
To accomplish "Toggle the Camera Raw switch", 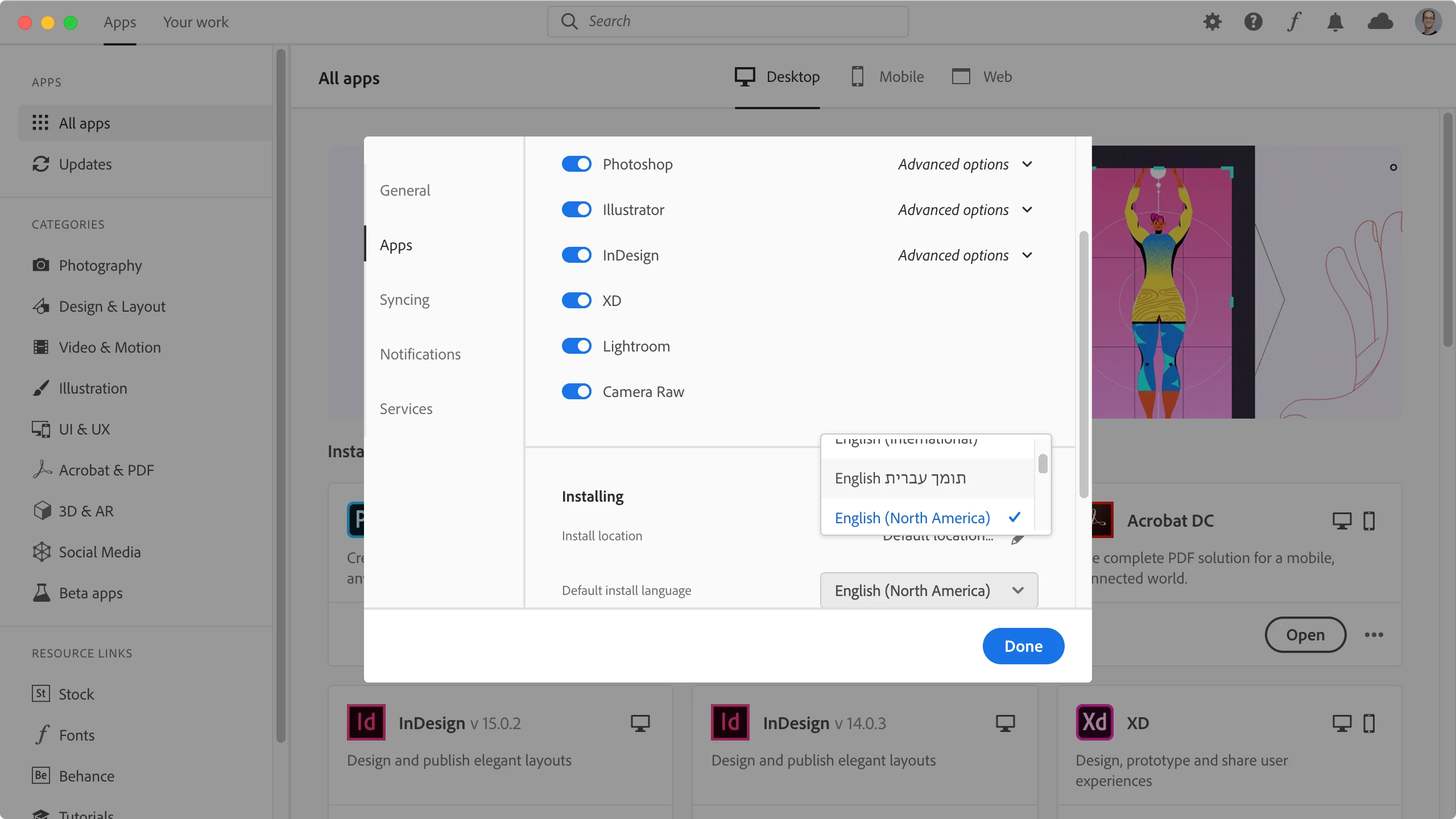I will pyautogui.click(x=576, y=392).
